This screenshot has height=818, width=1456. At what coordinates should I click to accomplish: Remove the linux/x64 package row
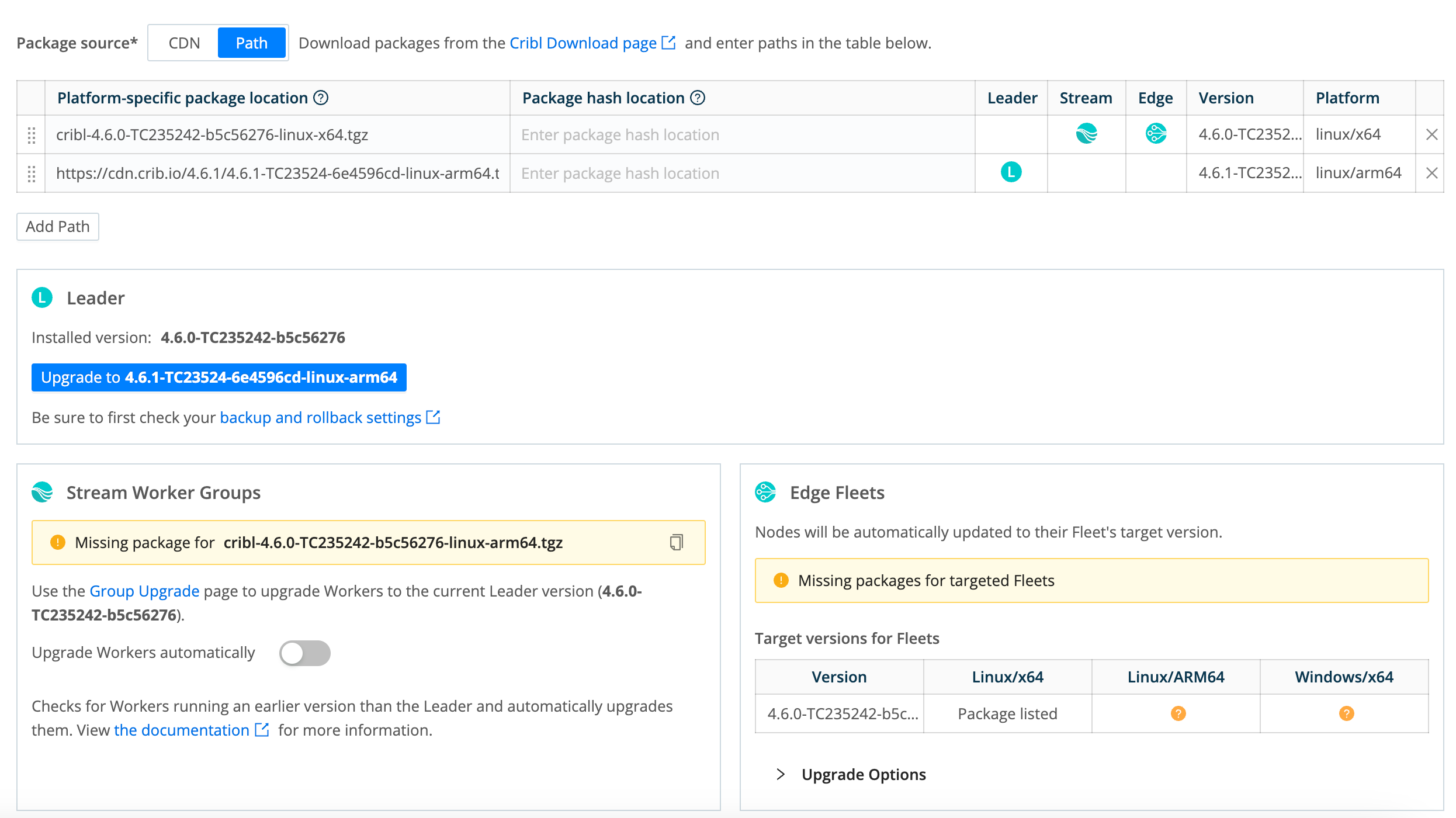coord(1431,135)
